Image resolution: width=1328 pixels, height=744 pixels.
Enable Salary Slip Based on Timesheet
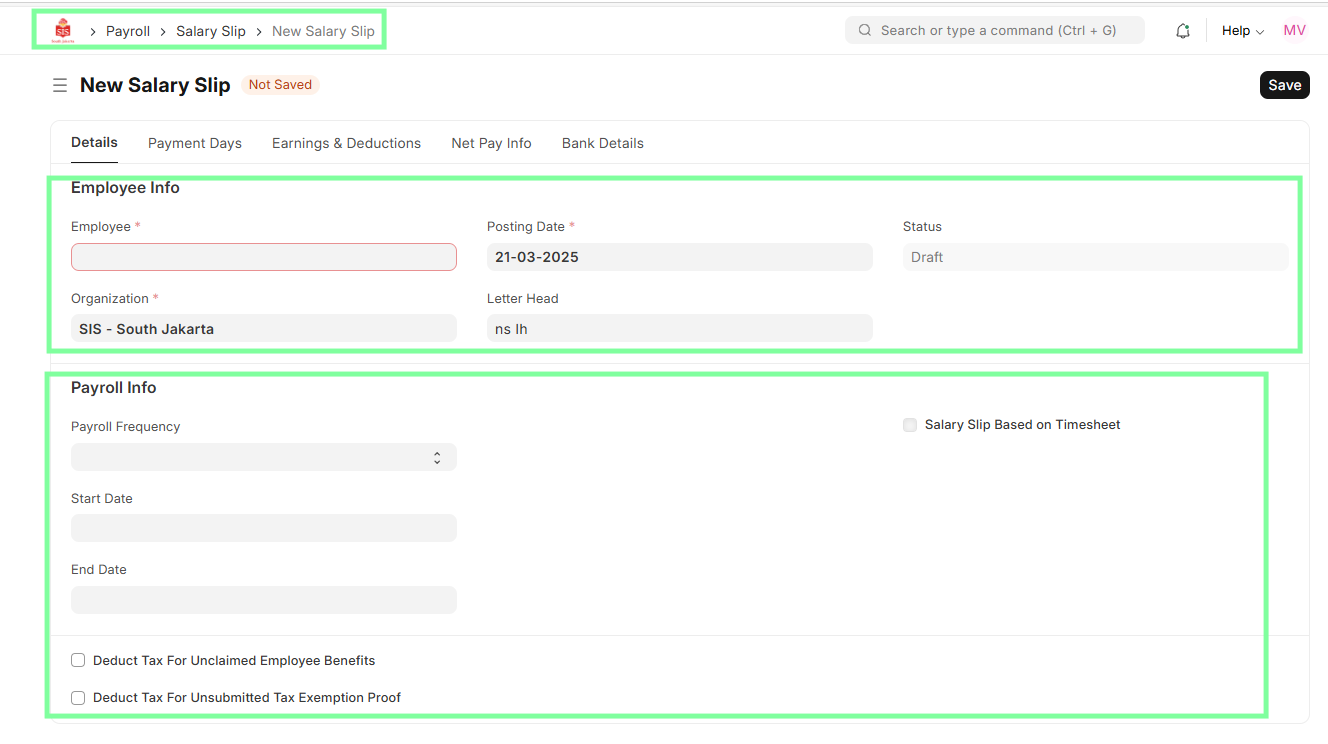pos(910,425)
